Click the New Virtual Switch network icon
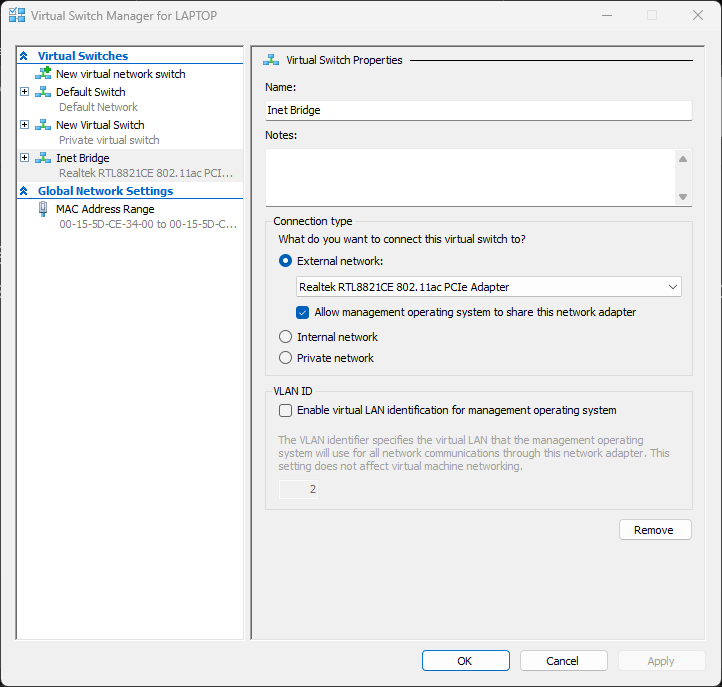This screenshot has height=687, width=722. tap(43, 125)
